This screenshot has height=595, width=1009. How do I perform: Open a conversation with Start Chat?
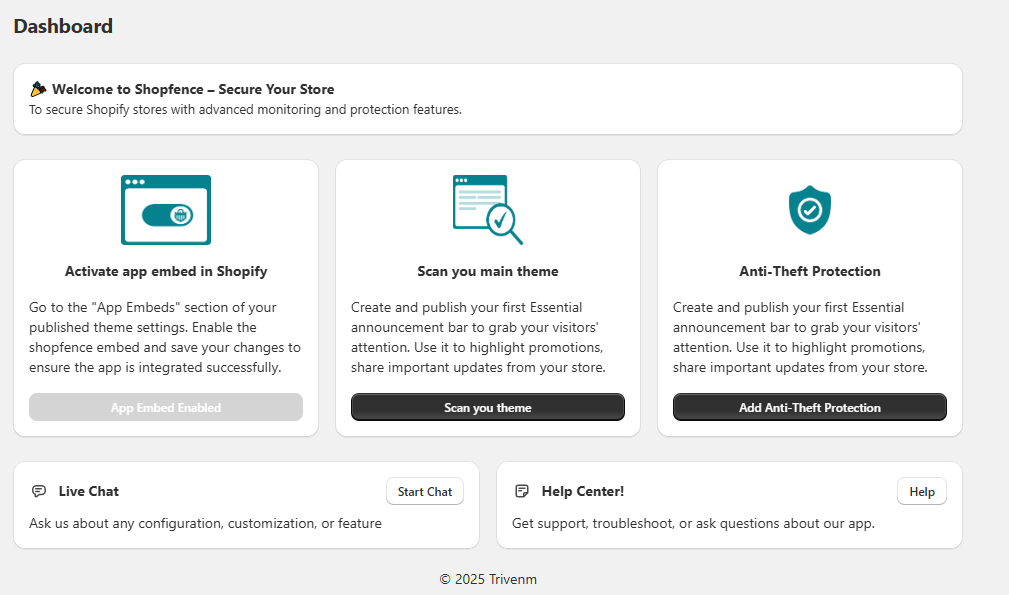(x=425, y=491)
